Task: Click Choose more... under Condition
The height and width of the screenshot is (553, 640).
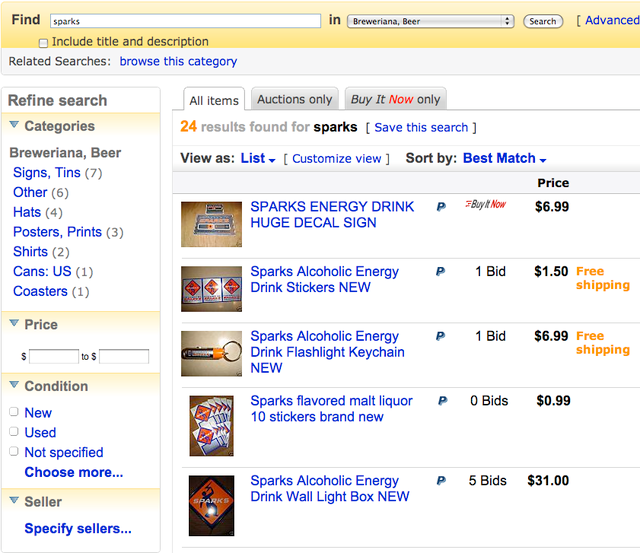Action: [74, 472]
